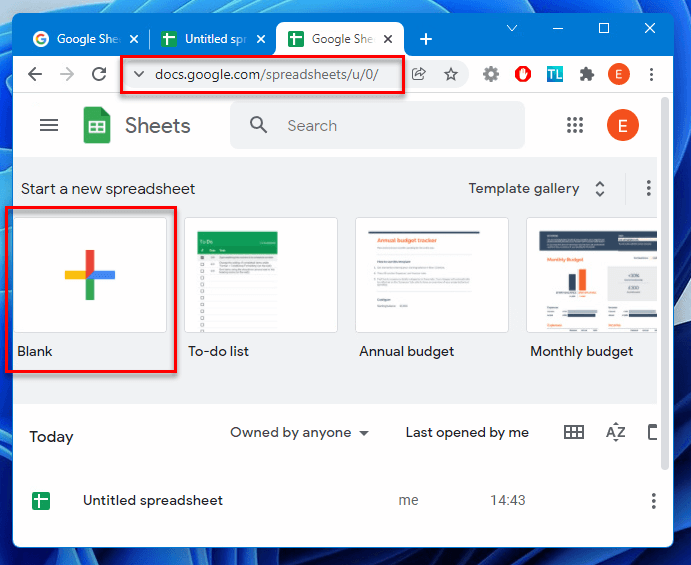
Task: Click the owner 'me' in file row
Action: pyautogui.click(x=408, y=501)
